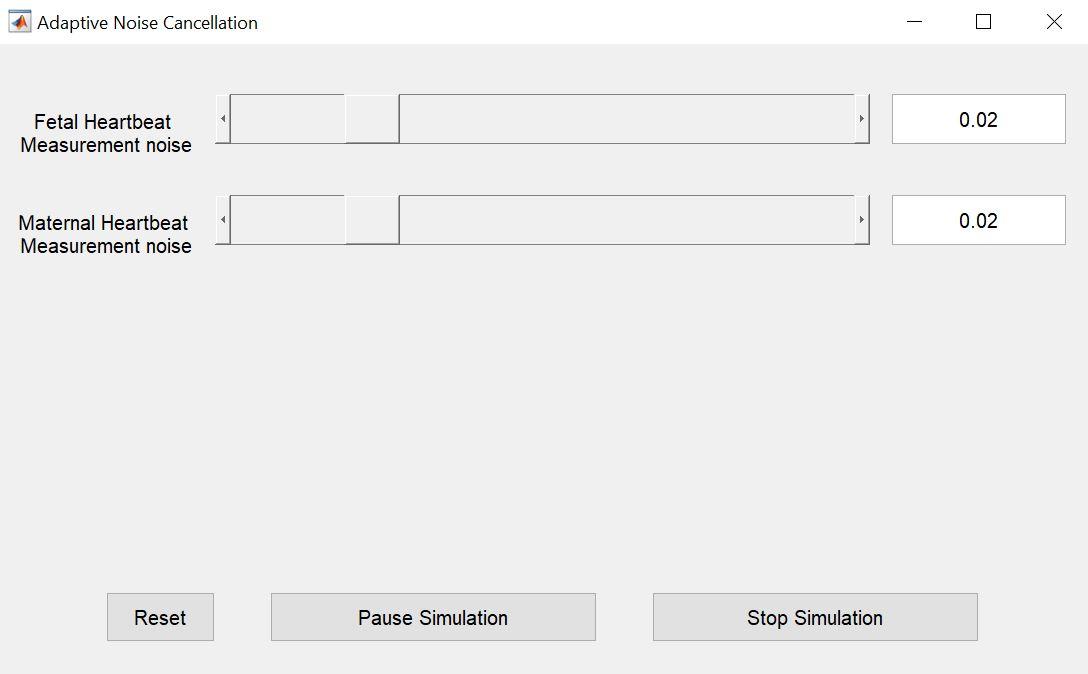
Task: Click the Fetal Heartbeat slider's right arrow
Action: click(x=861, y=119)
